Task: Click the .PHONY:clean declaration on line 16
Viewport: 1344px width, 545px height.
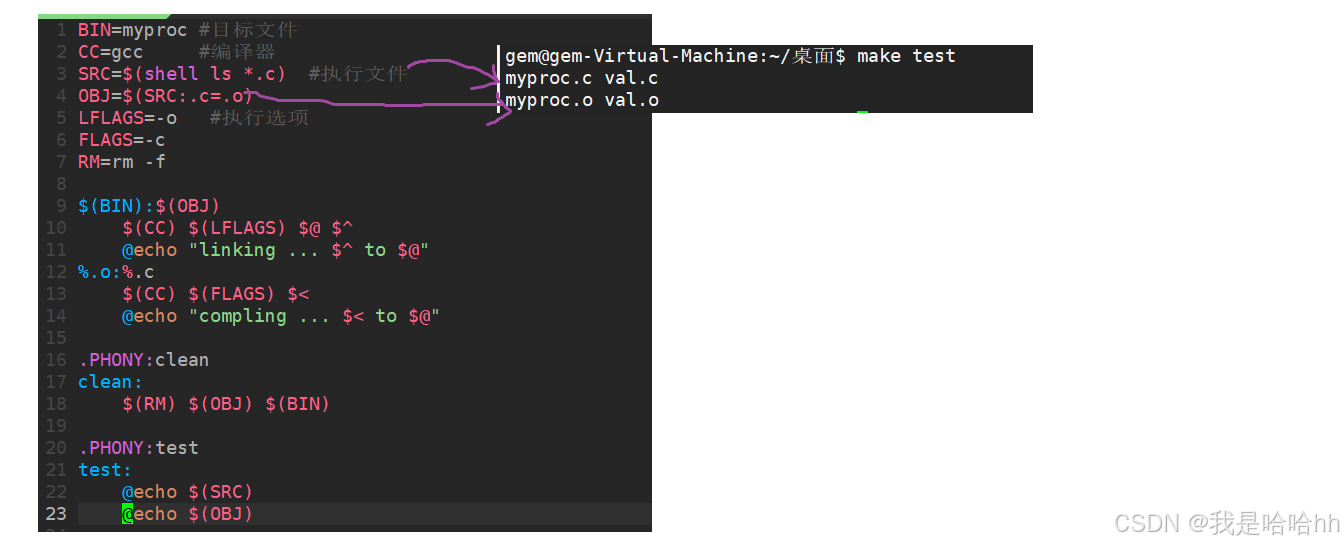Action: tap(144, 360)
